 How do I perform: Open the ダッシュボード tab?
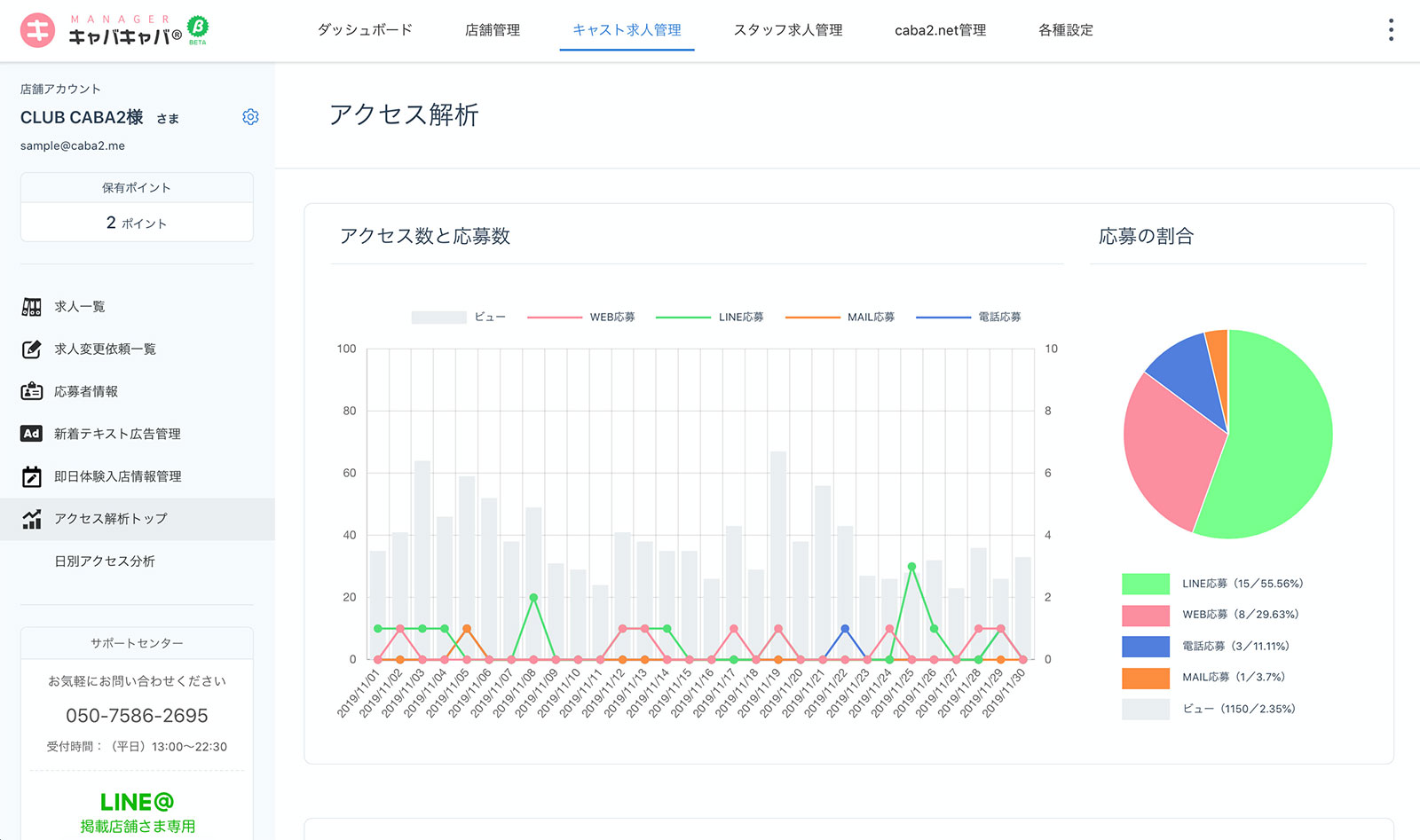(365, 30)
